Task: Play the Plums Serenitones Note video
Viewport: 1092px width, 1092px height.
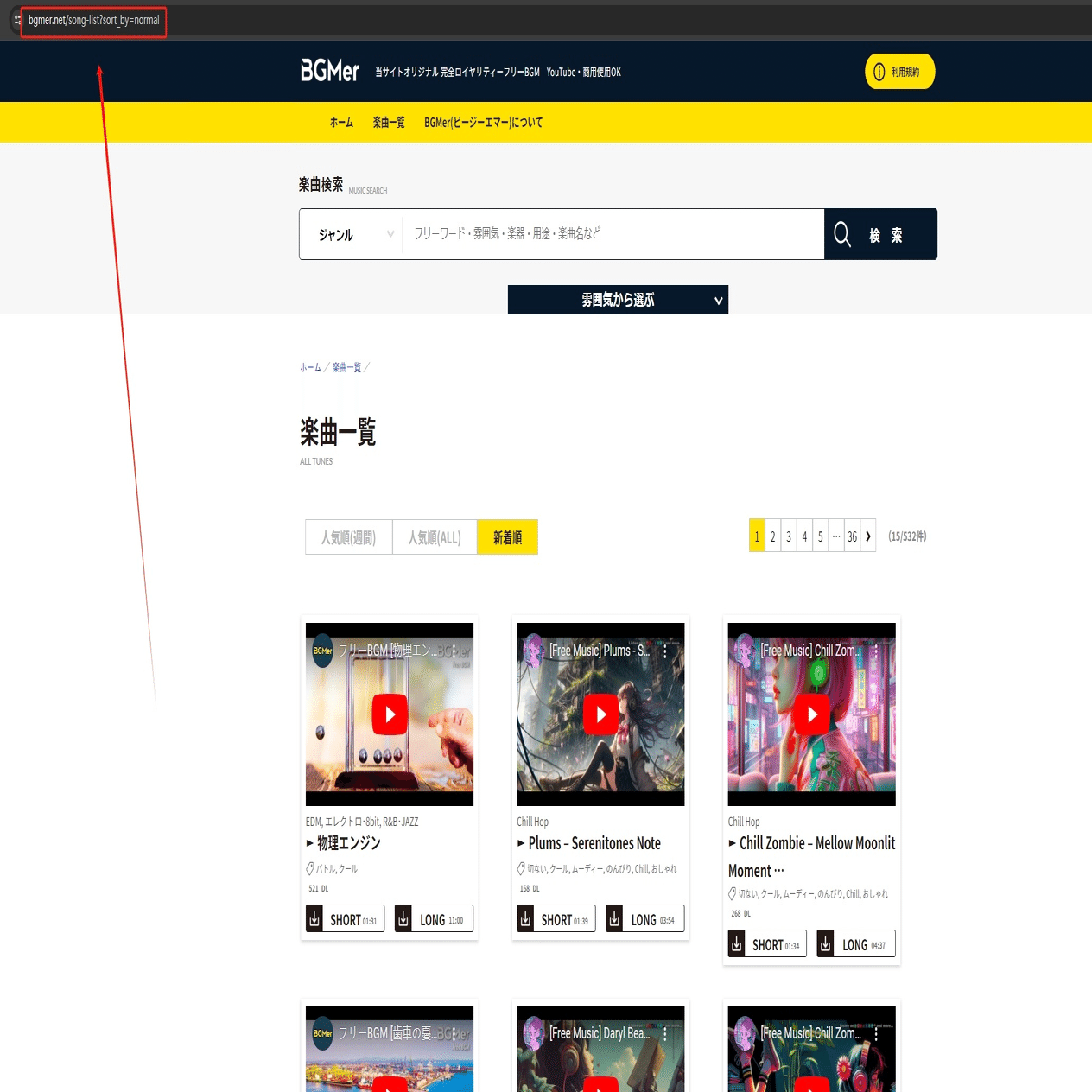Action: [x=601, y=714]
